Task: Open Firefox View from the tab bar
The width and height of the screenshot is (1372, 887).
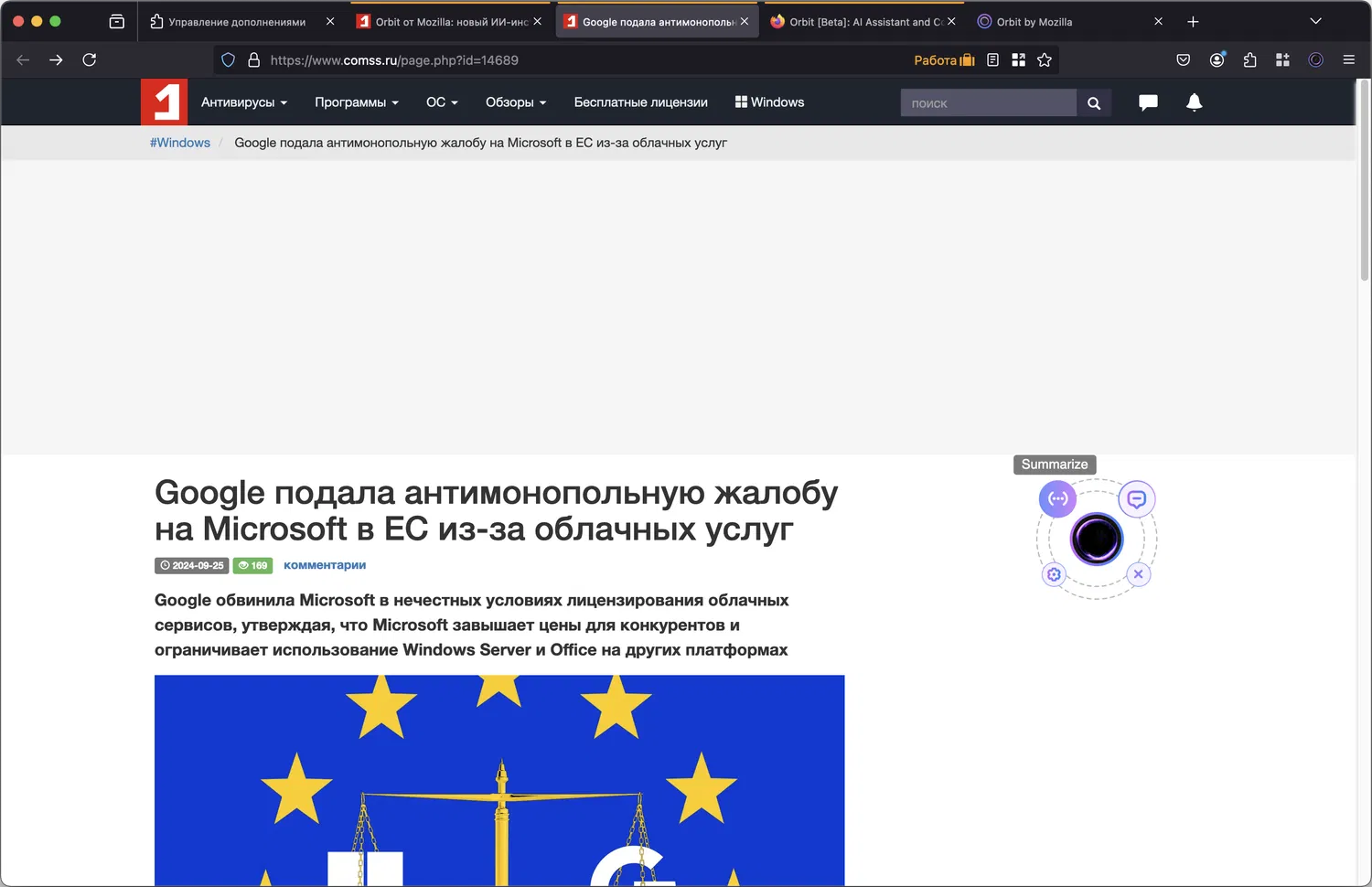Action: coord(116,22)
